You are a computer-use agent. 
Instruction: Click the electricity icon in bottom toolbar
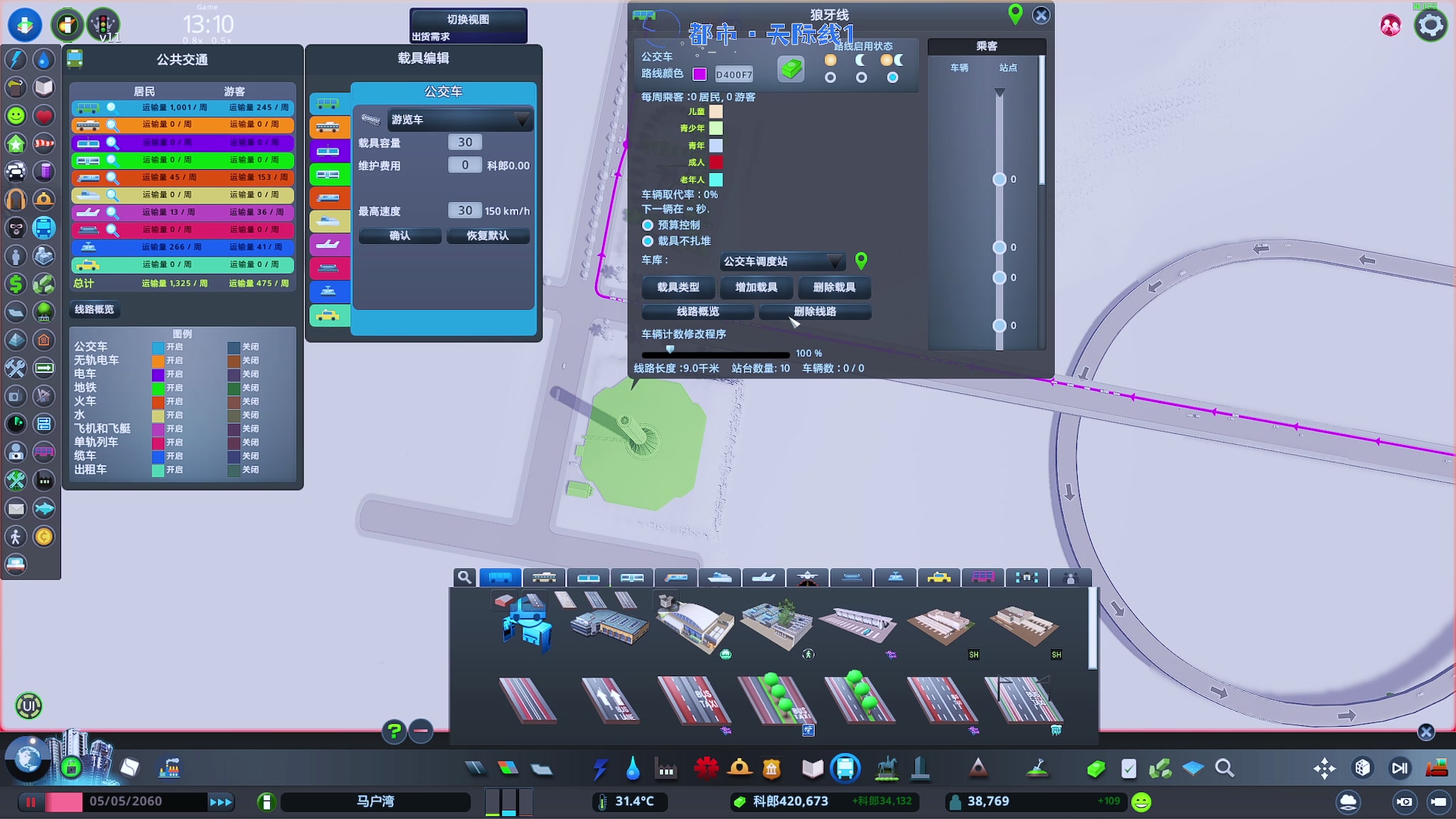601,769
